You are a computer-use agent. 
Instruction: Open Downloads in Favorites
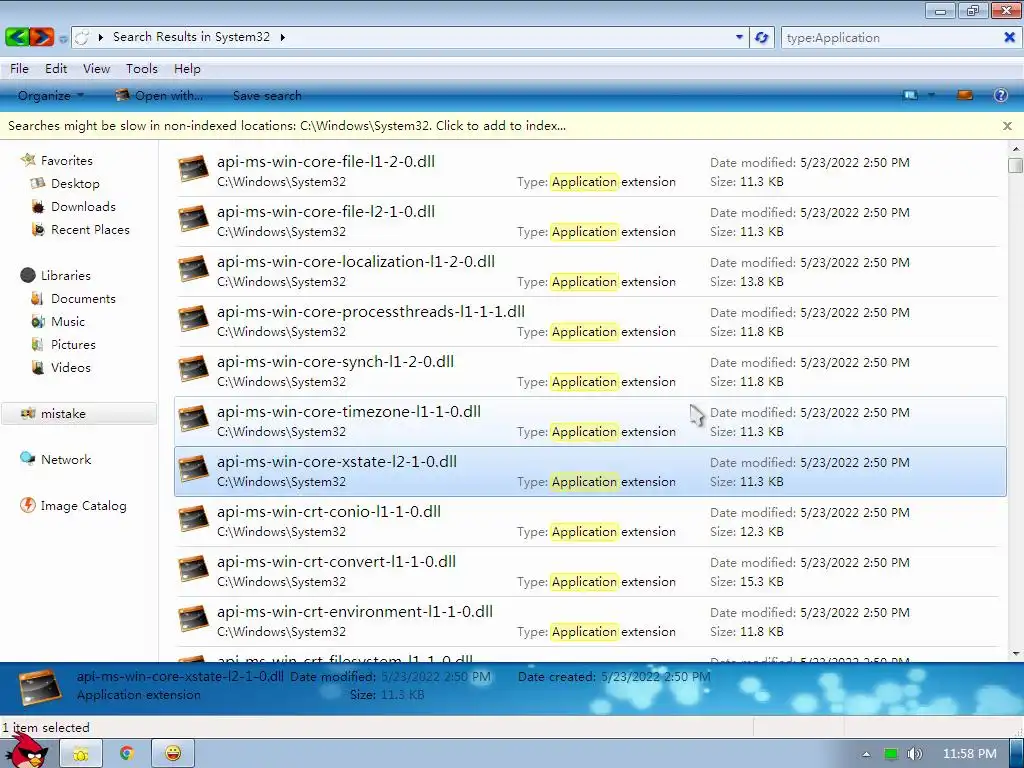point(83,206)
